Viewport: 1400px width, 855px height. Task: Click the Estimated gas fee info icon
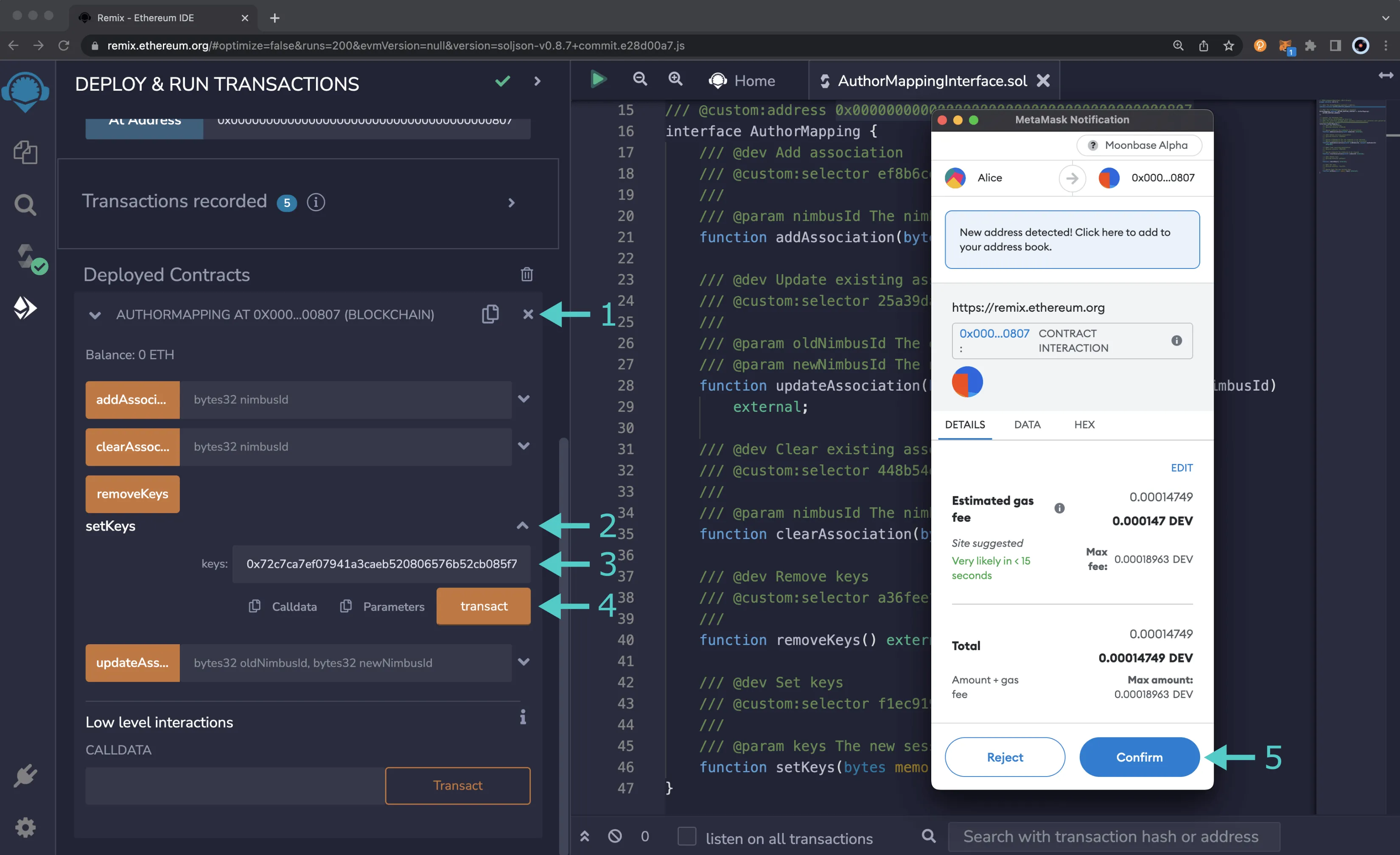tap(1060, 509)
